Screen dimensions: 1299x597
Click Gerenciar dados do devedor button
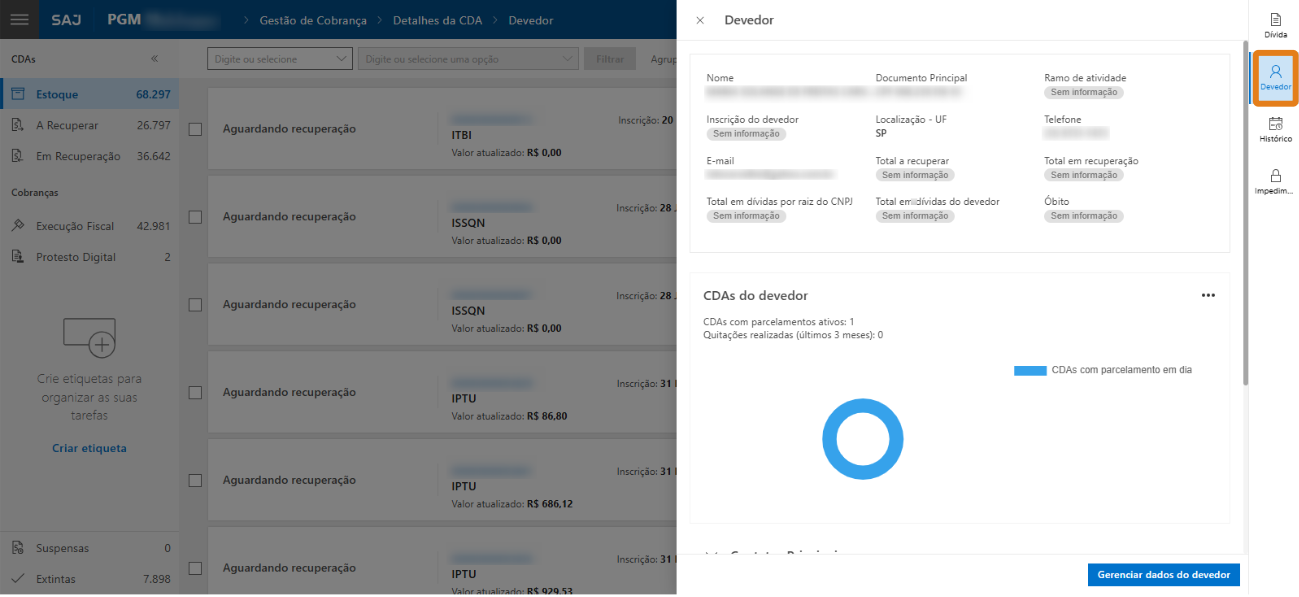pyautogui.click(x=1163, y=575)
